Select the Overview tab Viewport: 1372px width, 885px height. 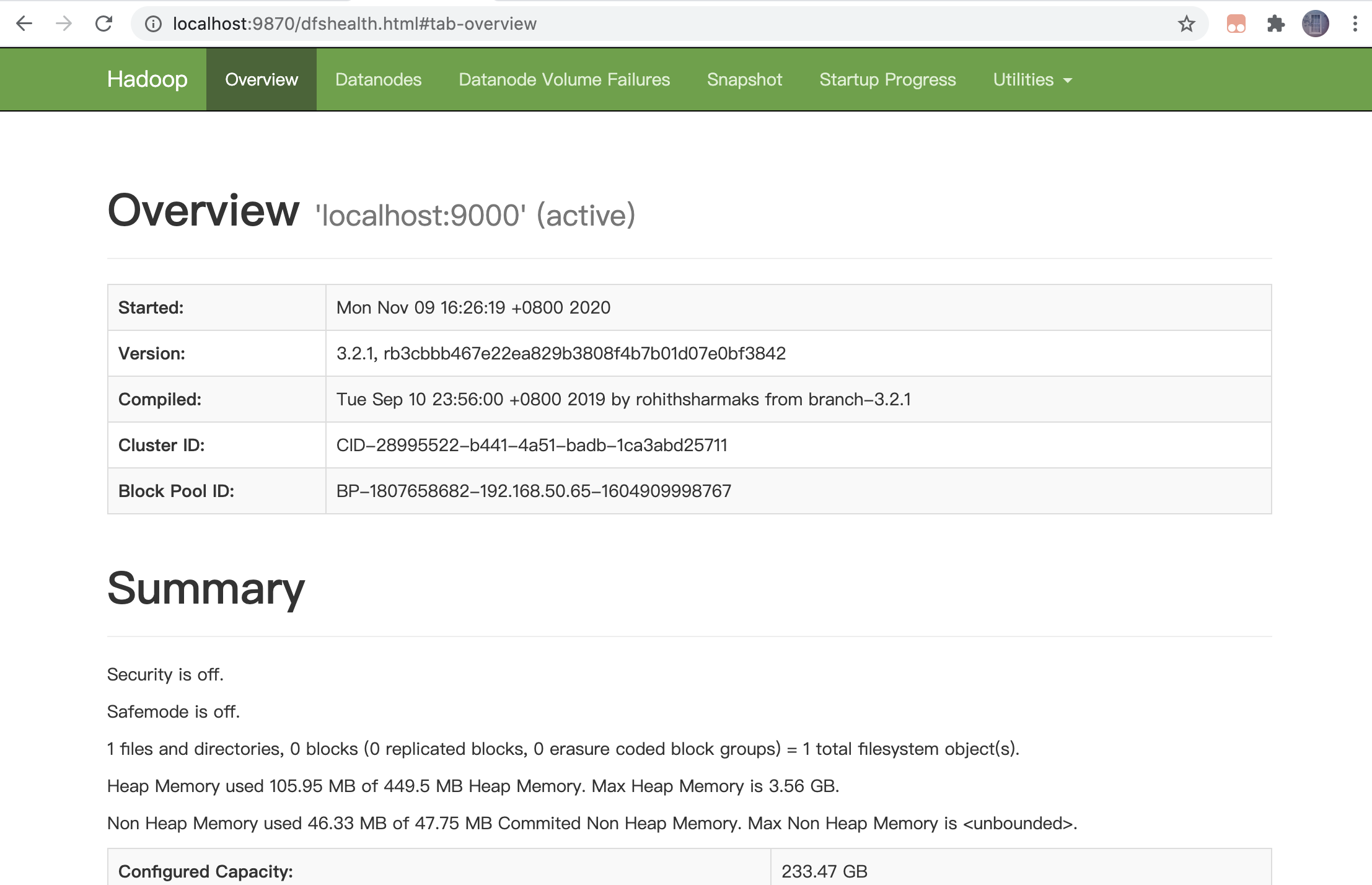point(262,79)
